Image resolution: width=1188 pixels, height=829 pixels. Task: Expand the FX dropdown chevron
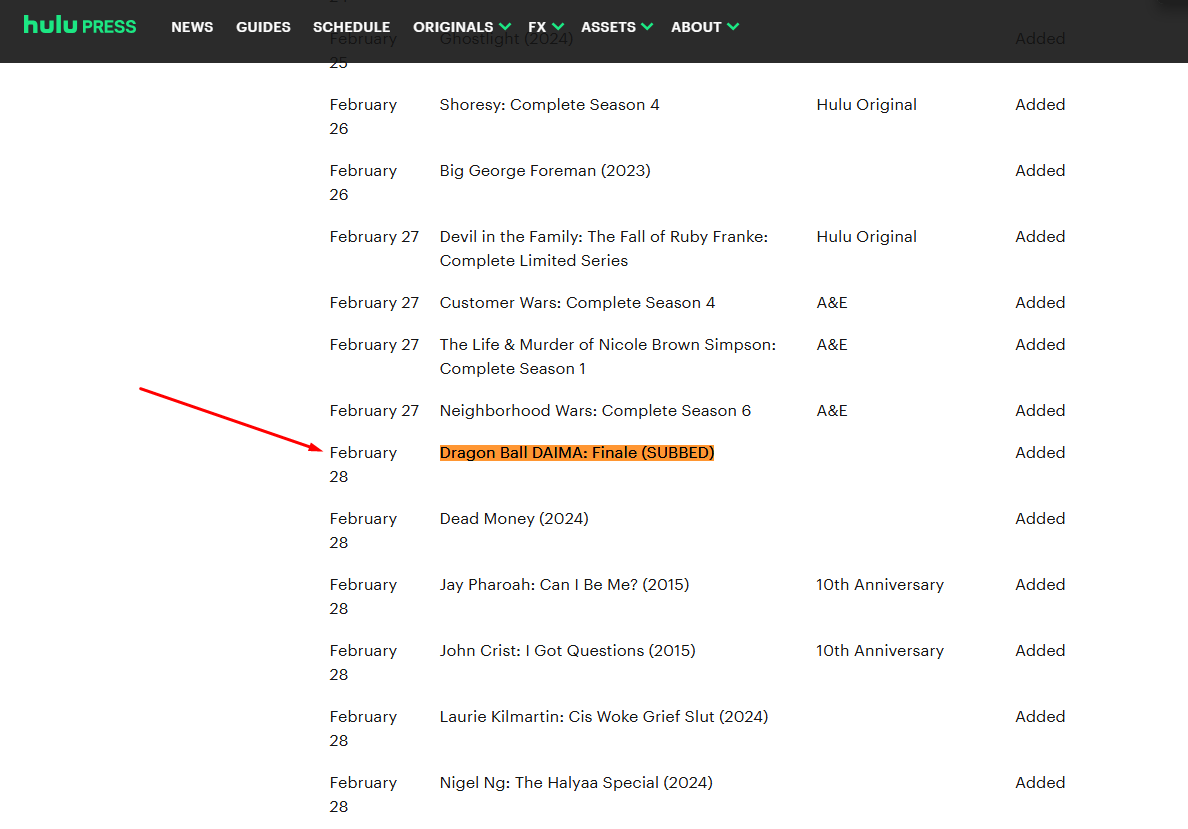coord(558,27)
